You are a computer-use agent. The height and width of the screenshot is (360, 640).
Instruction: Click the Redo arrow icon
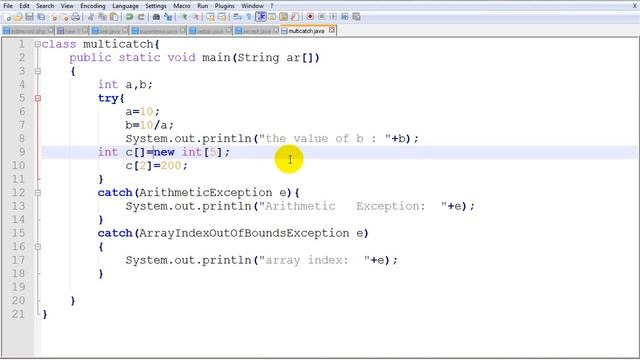point(140,17)
